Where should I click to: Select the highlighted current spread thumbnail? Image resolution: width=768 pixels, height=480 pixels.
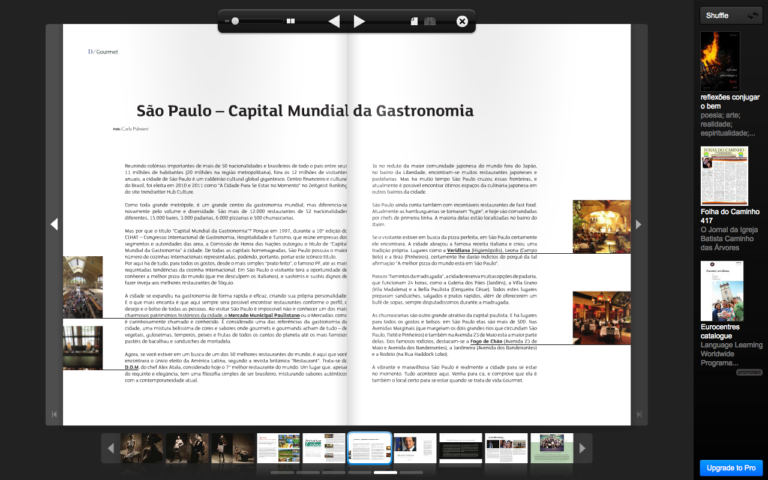tap(370, 448)
